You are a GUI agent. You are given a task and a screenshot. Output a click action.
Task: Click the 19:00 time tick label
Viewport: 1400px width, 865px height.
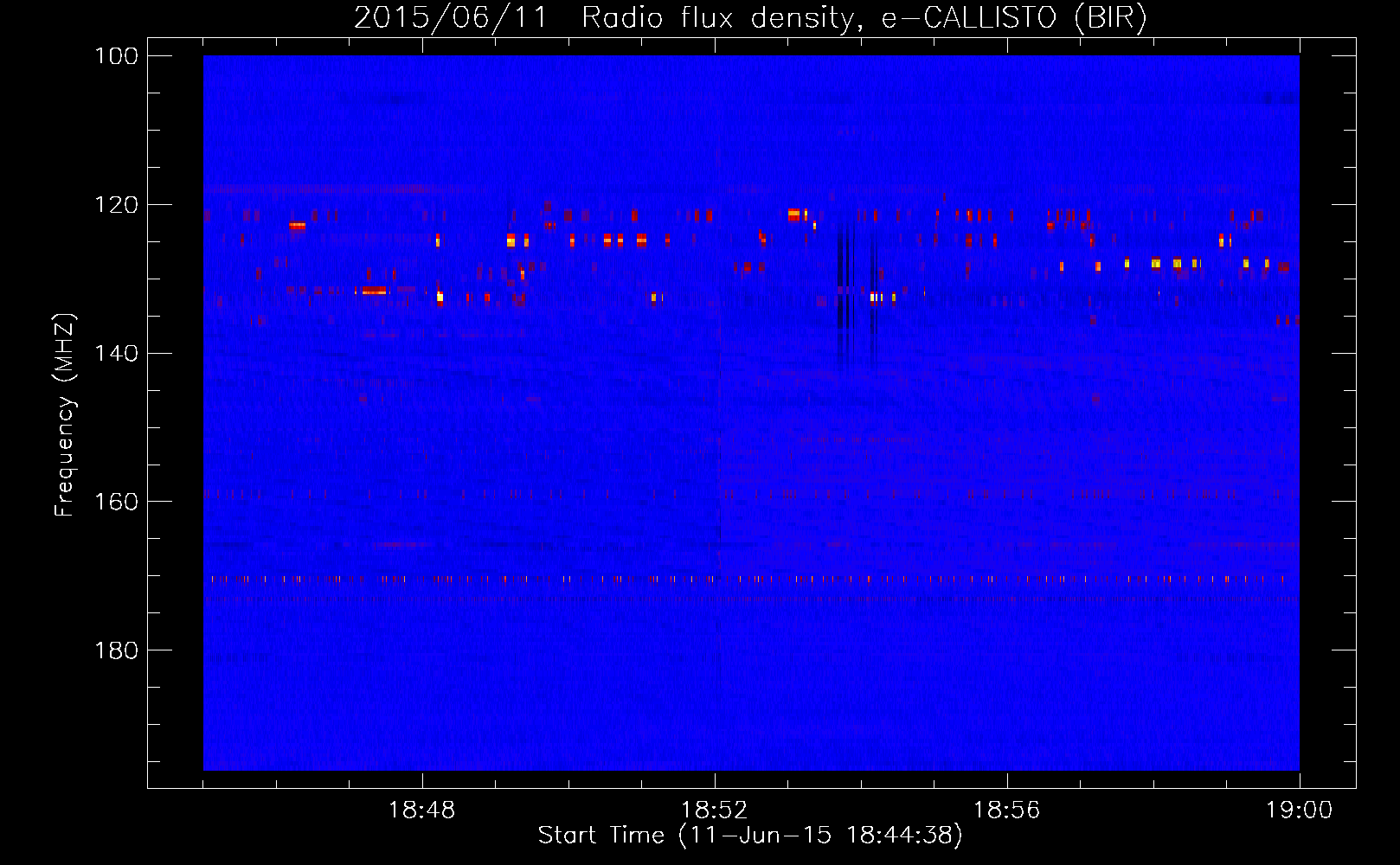1300,811
